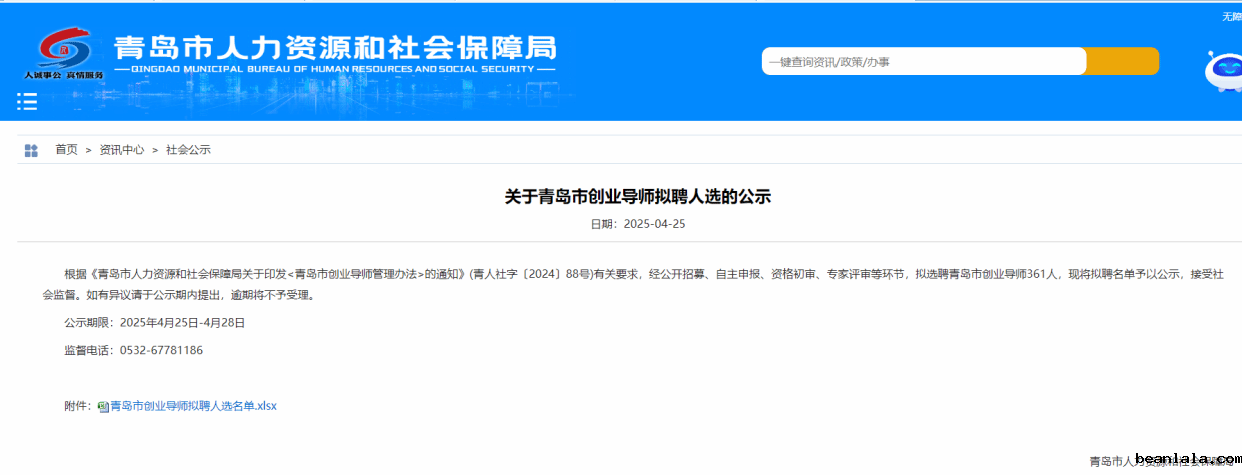
Task: Download 青岛市创业导师拟聘人选名单.xlsx attachment
Action: pyautogui.click(x=192, y=406)
